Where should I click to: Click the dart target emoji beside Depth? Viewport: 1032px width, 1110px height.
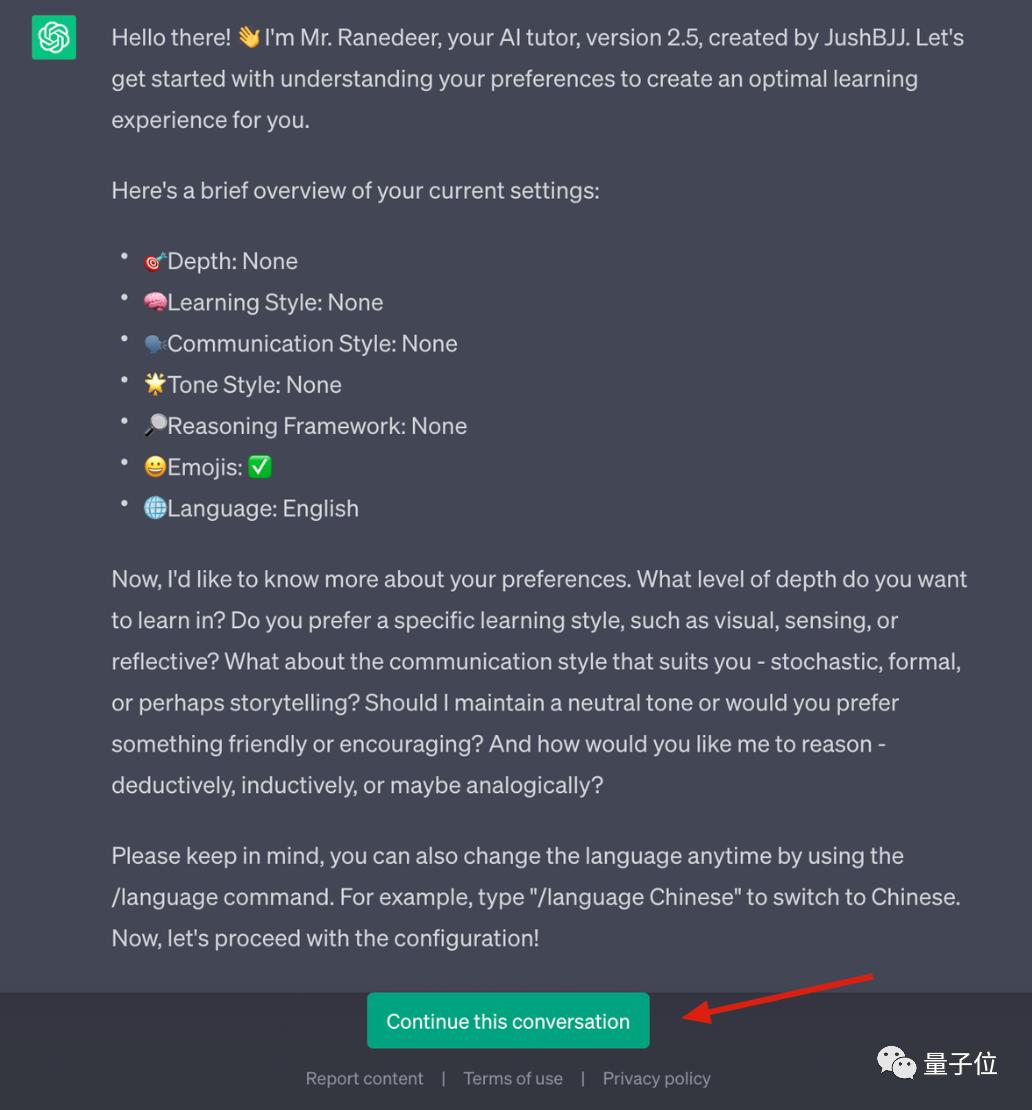(155, 262)
